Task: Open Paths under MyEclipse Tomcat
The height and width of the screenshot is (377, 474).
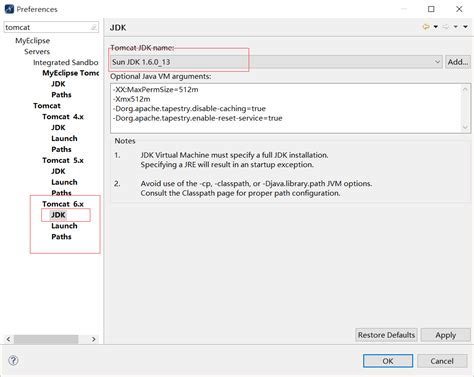Action: 61,95
